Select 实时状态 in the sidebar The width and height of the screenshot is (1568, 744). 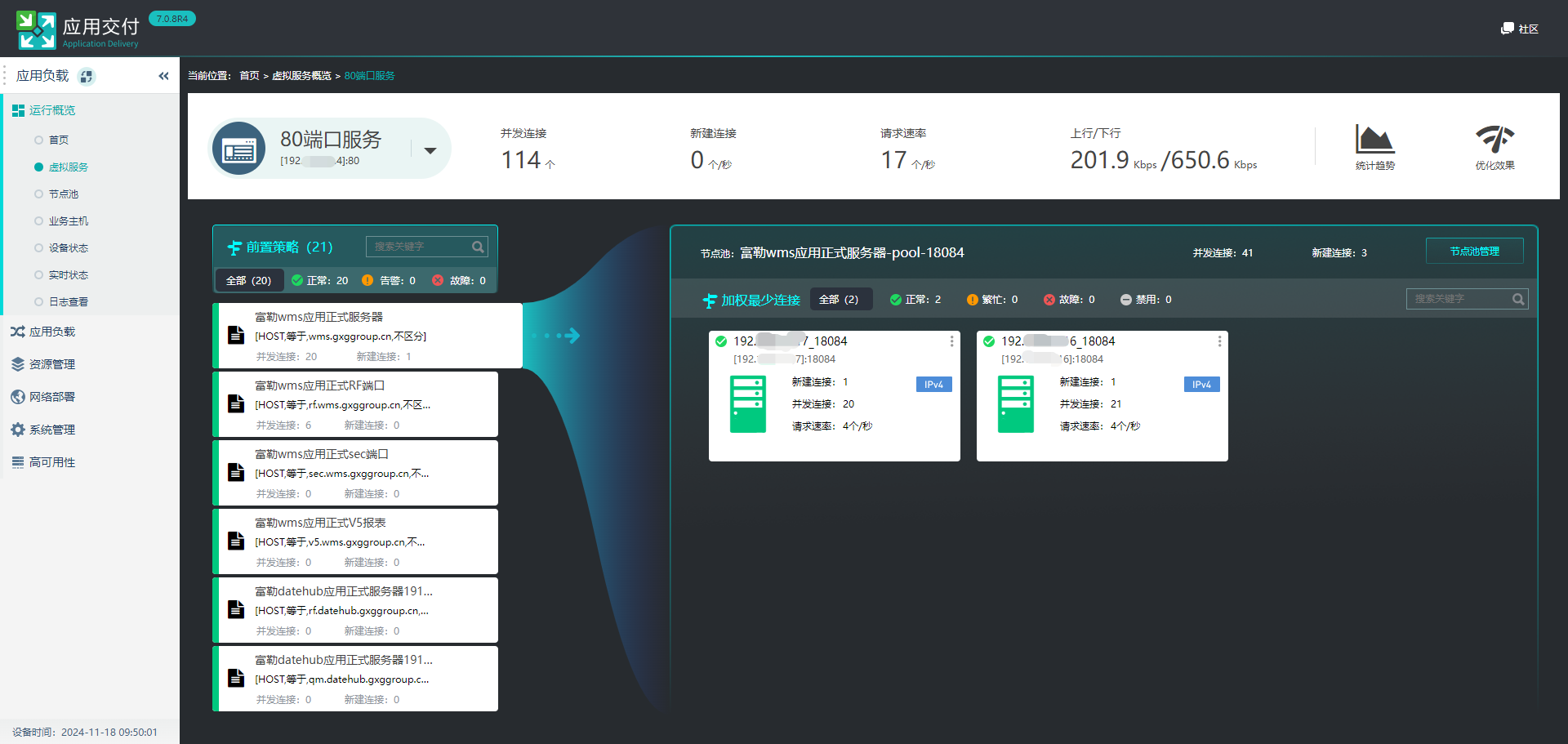coord(68,275)
